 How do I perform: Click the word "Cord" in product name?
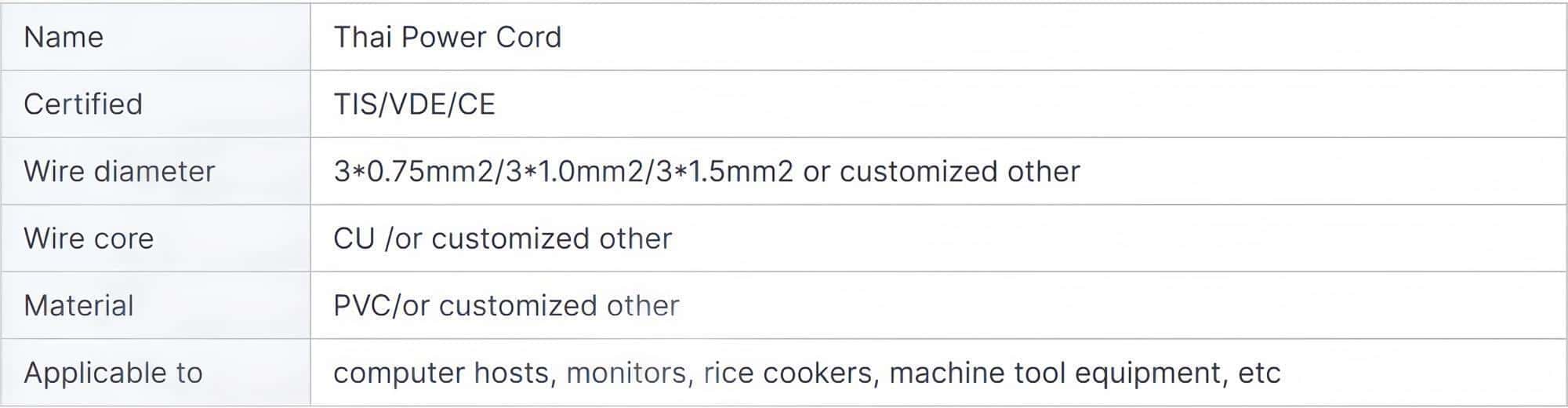(x=528, y=38)
